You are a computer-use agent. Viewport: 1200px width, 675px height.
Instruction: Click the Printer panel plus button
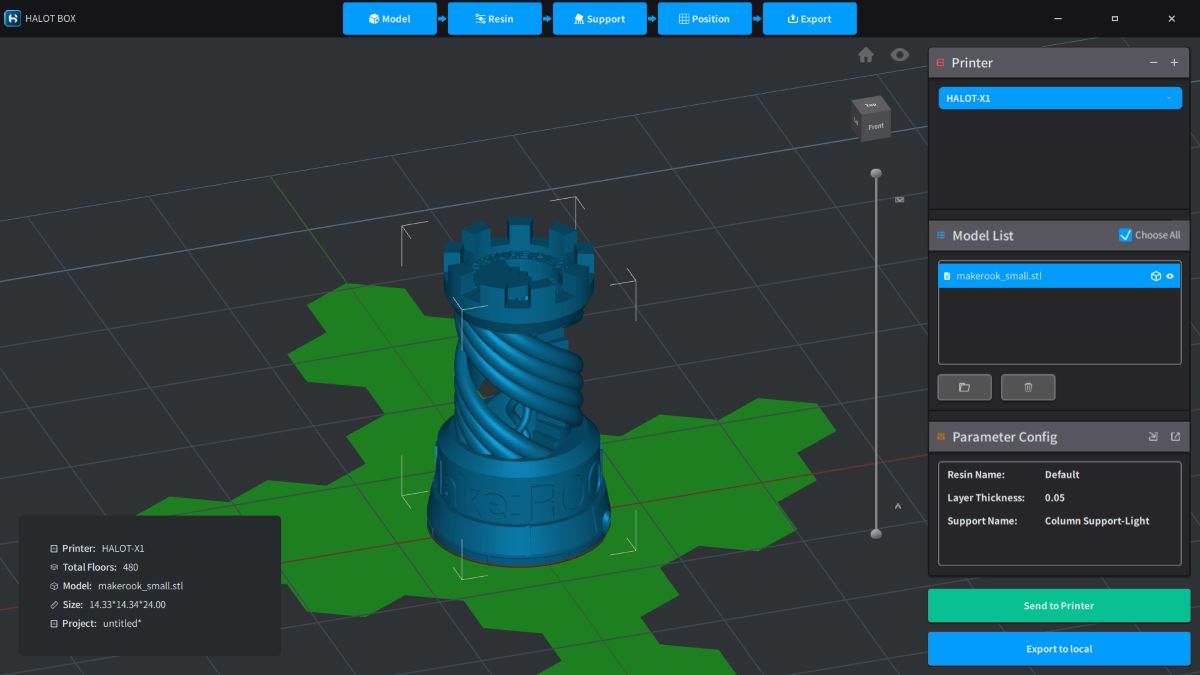coord(1175,62)
